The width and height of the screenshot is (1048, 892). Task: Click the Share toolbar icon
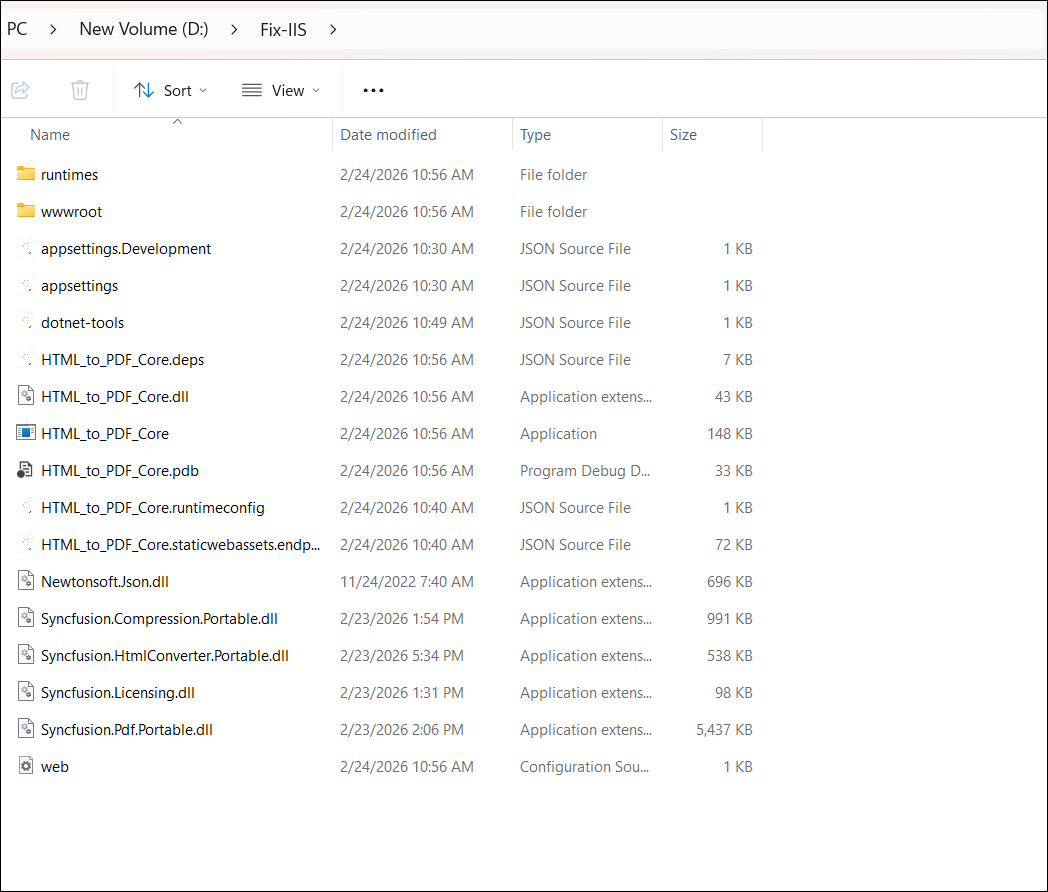coord(21,90)
